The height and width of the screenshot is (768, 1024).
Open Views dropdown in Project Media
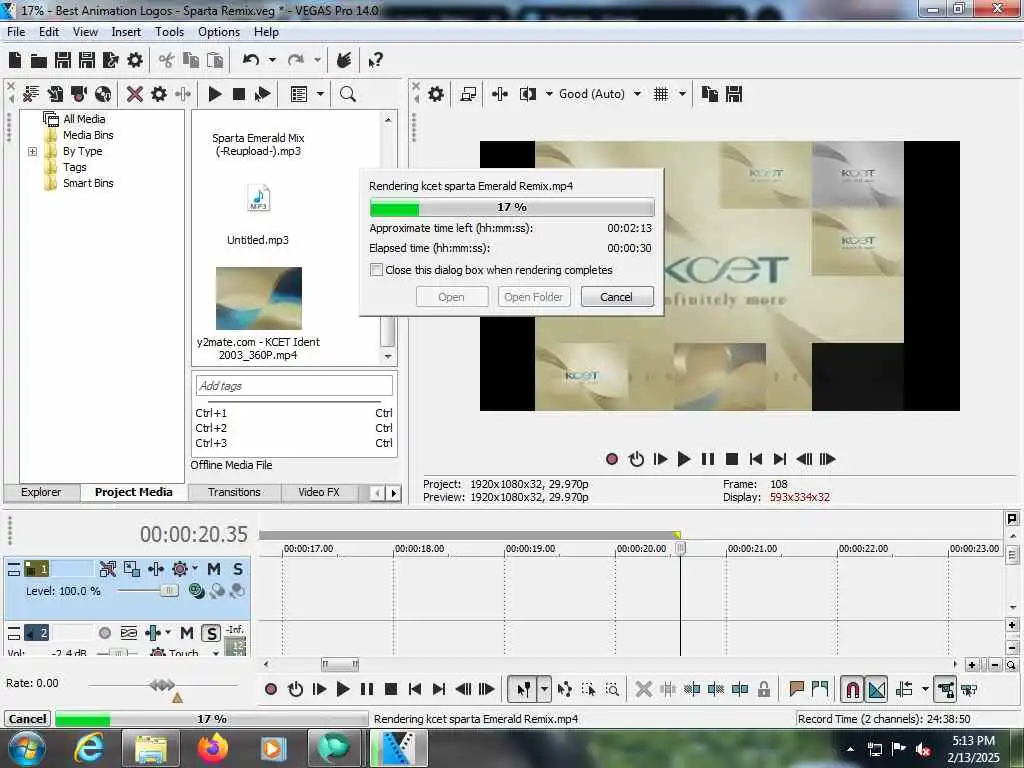pos(321,94)
